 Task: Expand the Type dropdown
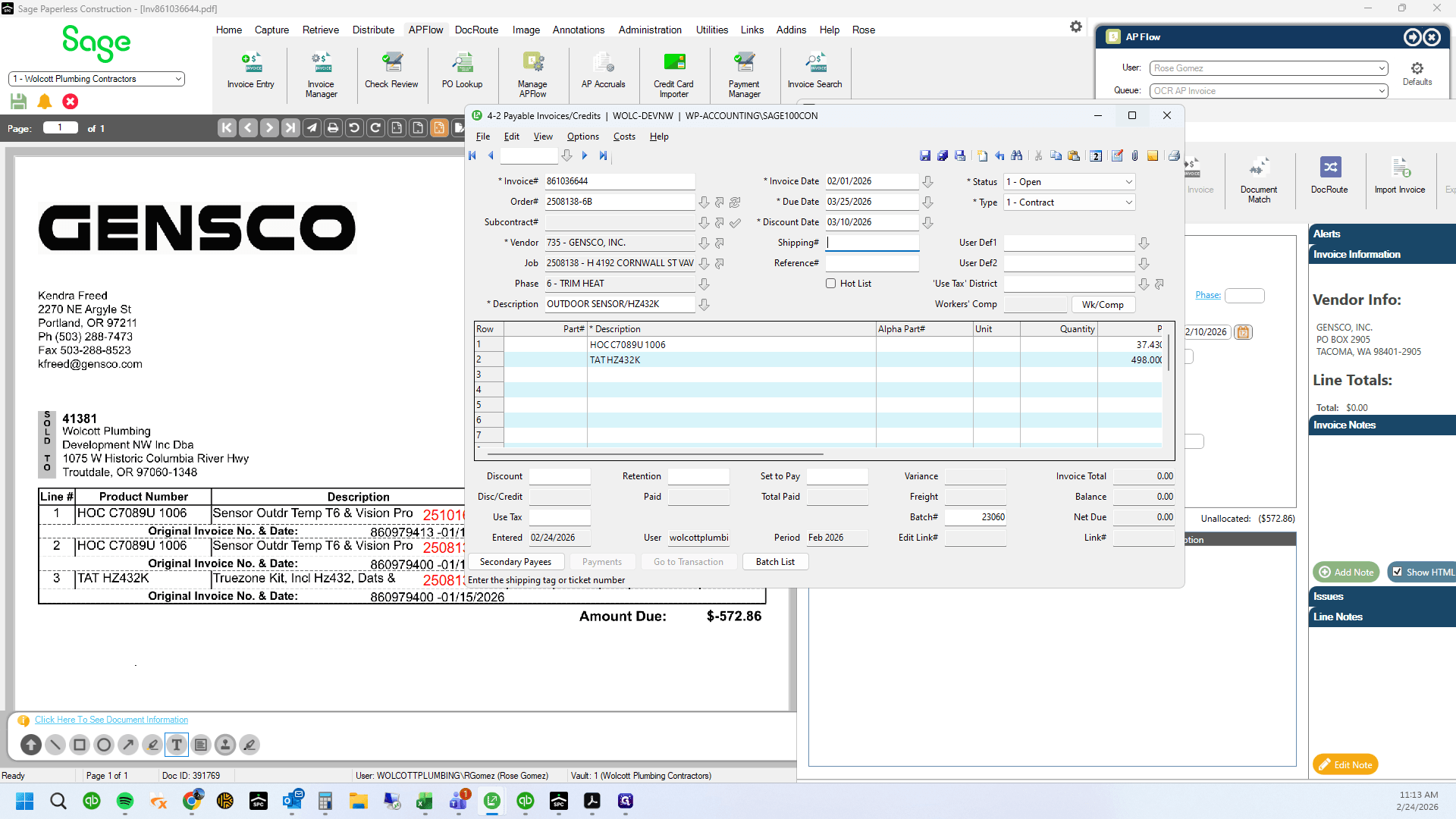point(1128,202)
